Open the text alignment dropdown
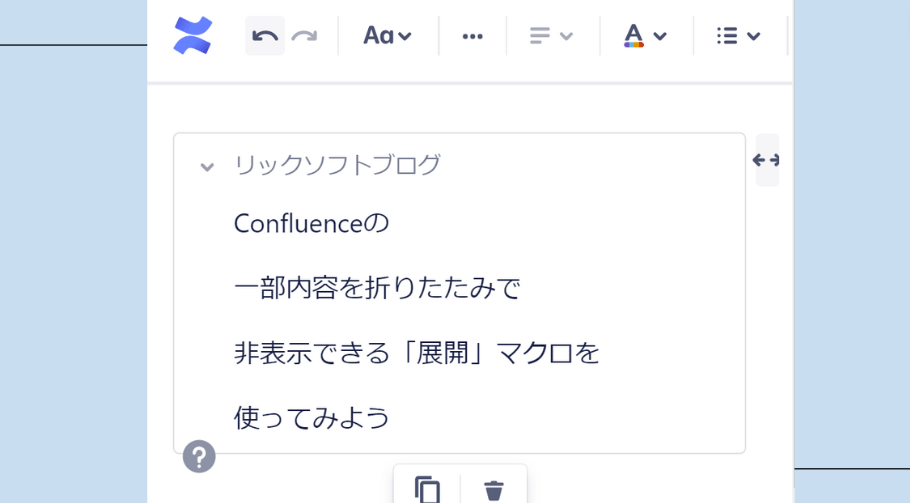The width and height of the screenshot is (910, 503). (x=551, y=36)
